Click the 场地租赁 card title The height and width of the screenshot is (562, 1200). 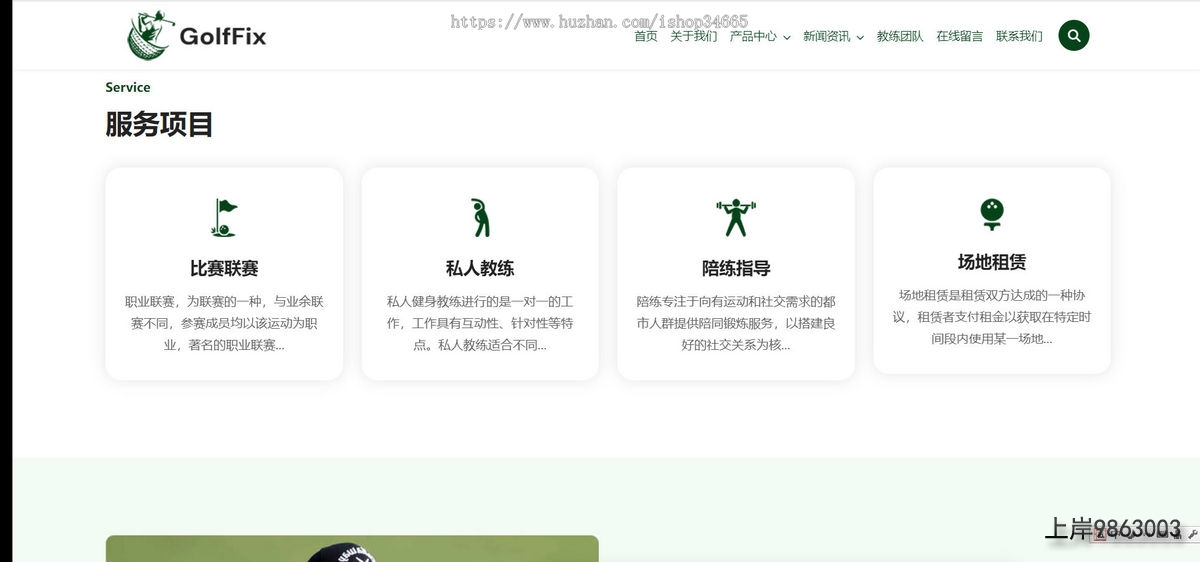point(992,262)
